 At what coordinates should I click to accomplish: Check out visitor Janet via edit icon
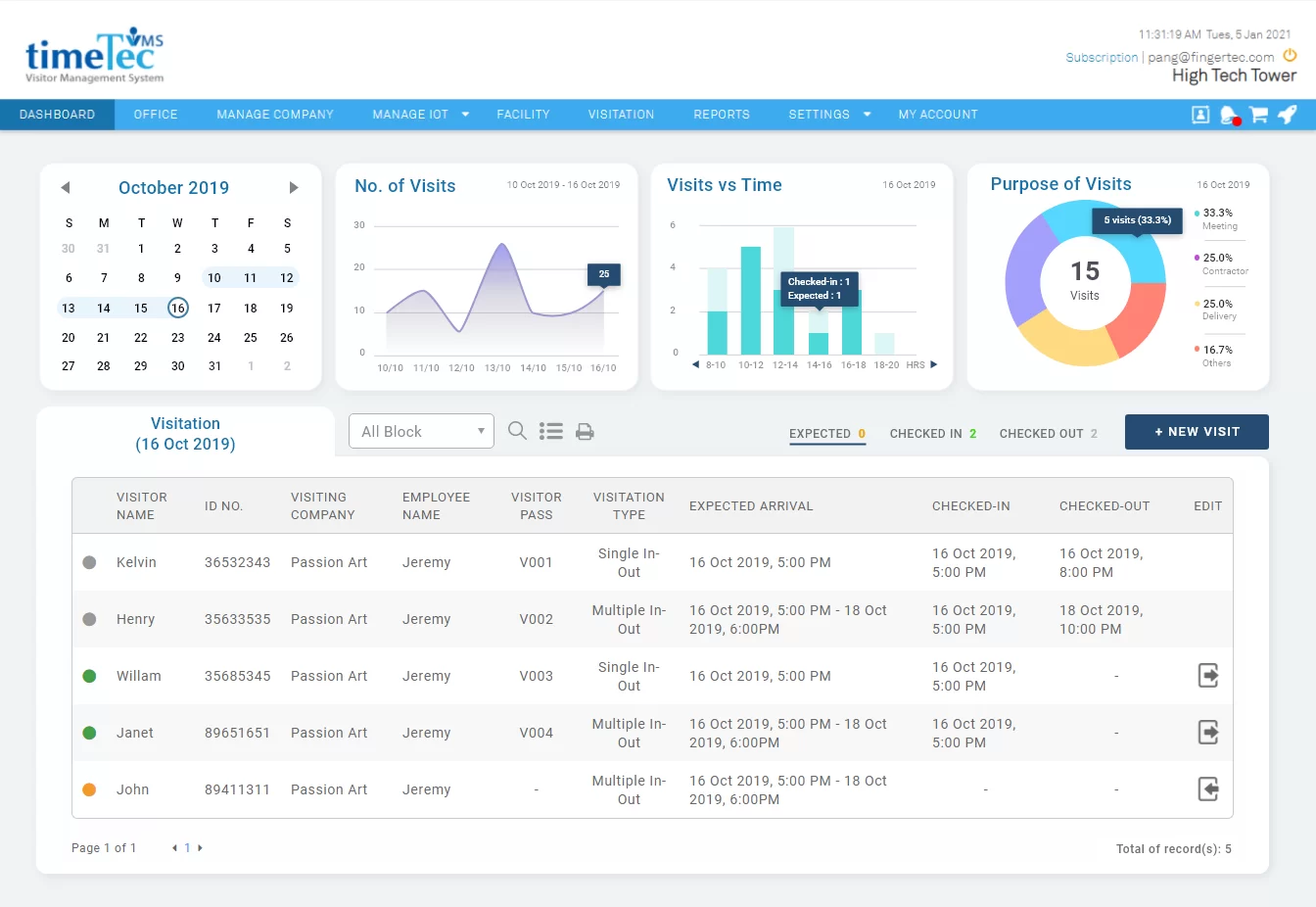pyautogui.click(x=1208, y=733)
